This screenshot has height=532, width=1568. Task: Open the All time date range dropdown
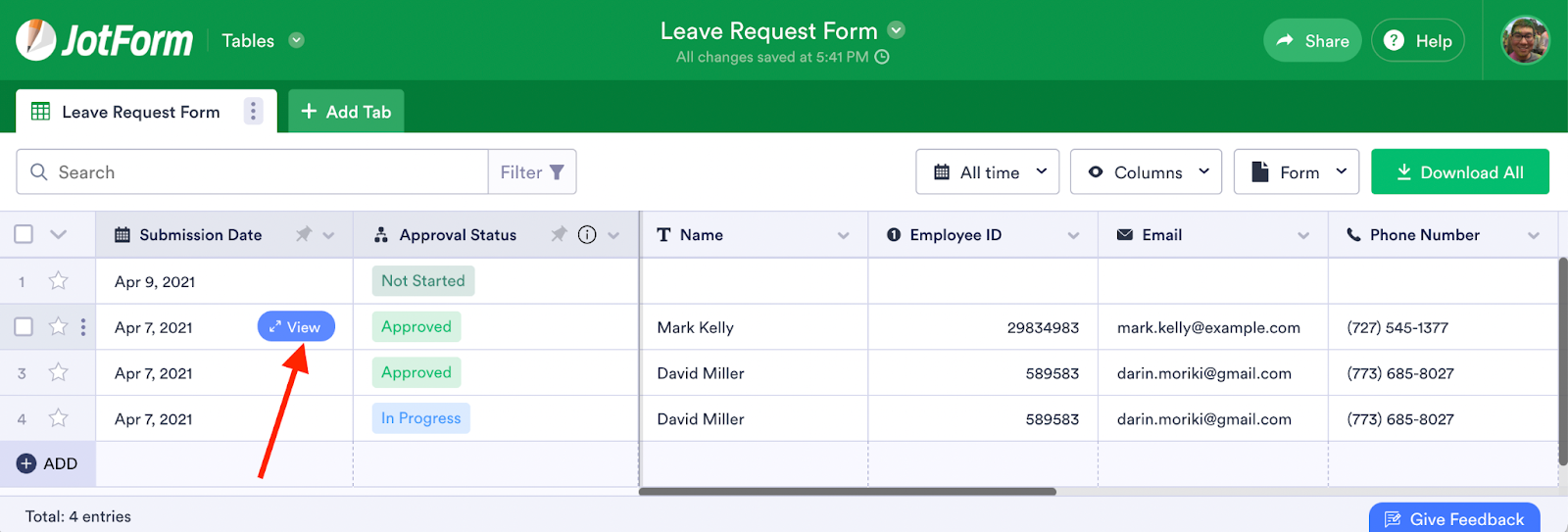[987, 172]
